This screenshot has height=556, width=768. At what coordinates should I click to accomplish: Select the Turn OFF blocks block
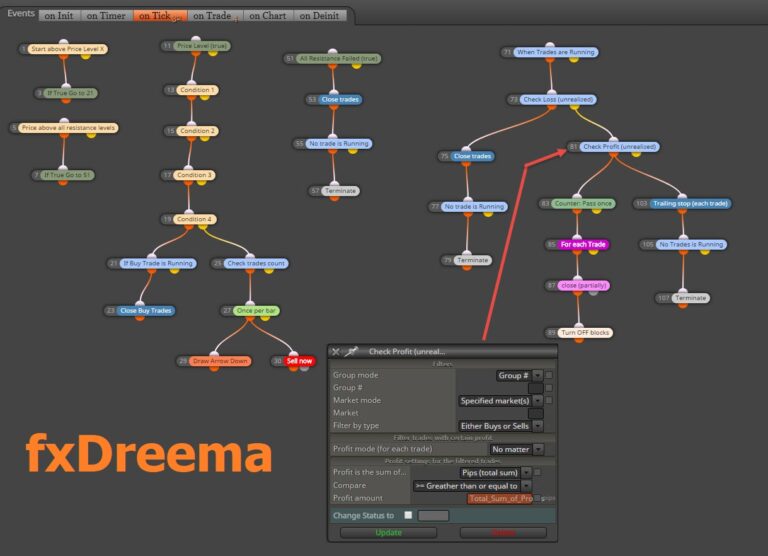click(585, 333)
